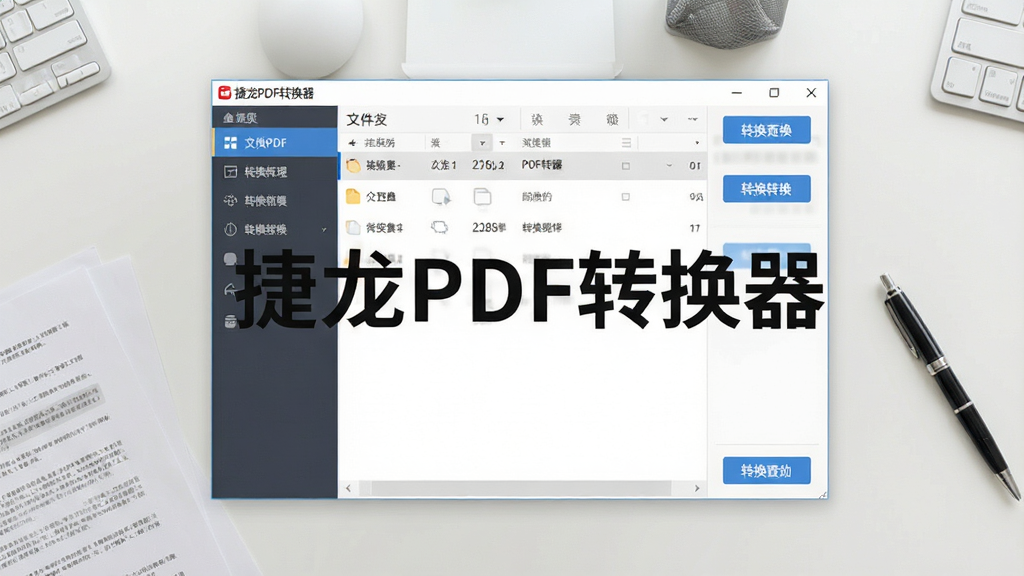Viewport: 1024px width, 576px height.
Task: Click the red app logo in title bar
Action: coord(225,93)
